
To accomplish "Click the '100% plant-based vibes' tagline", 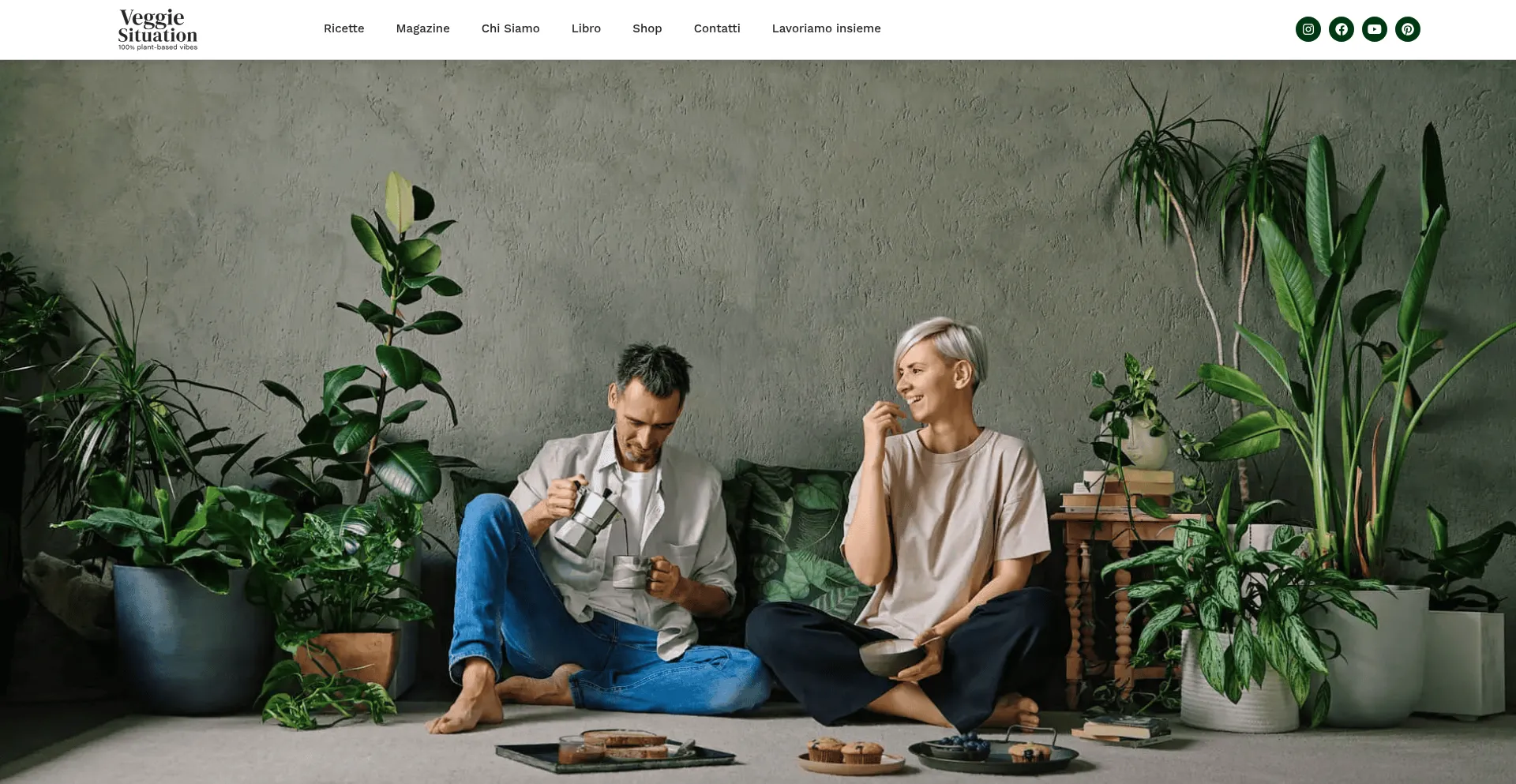I will [x=158, y=47].
